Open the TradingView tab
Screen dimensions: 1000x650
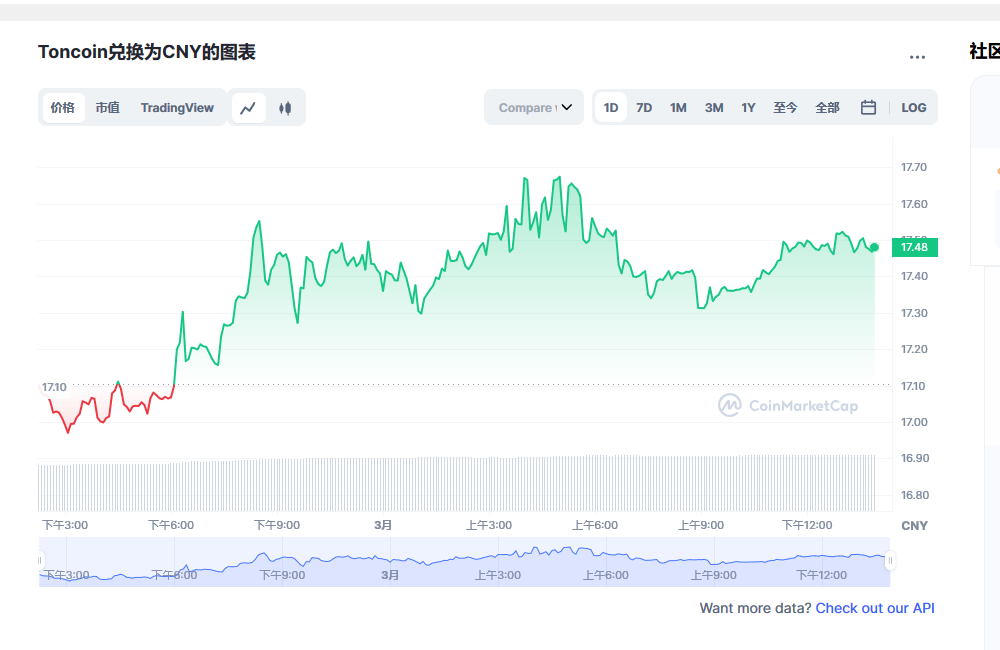tap(177, 107)
